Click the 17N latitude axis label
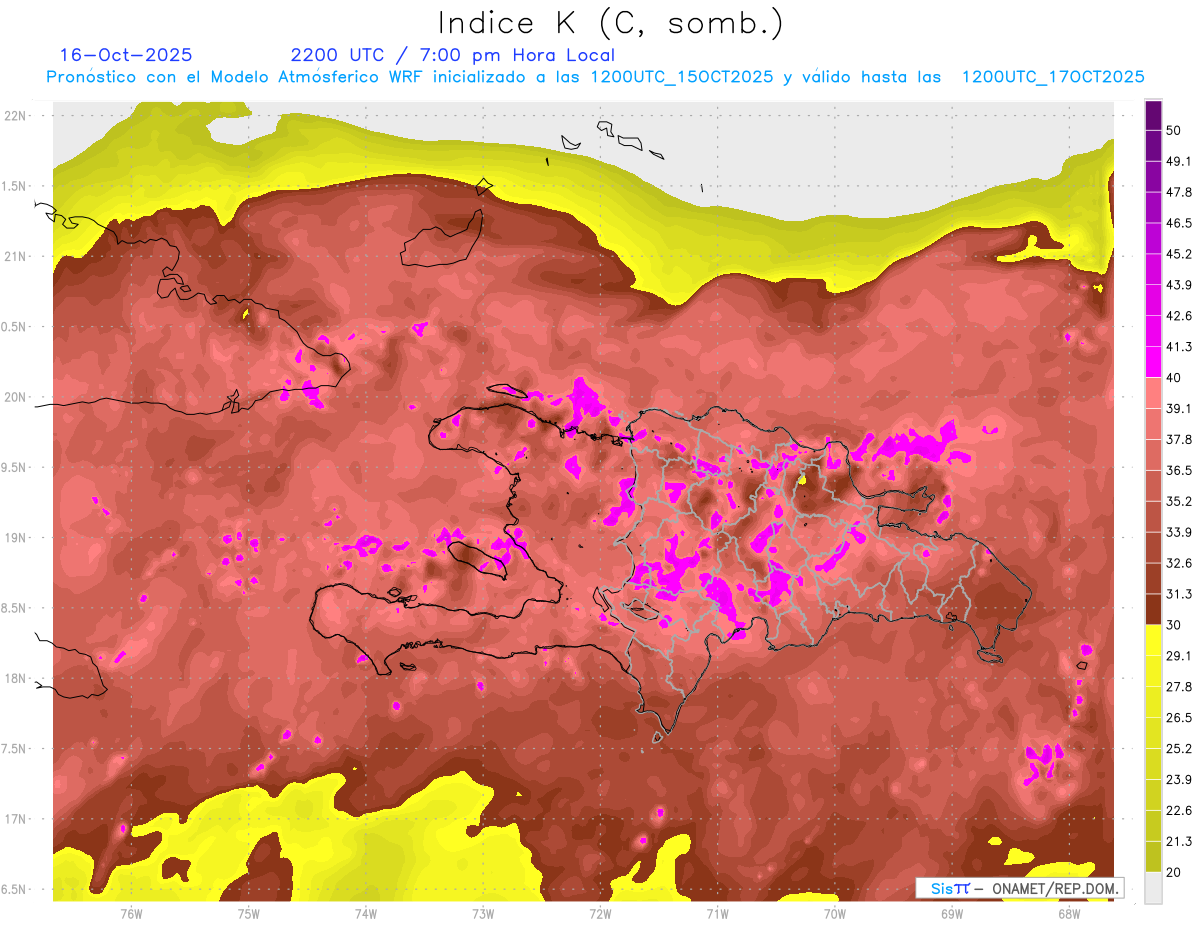Image resolution: width=1200 pixels, height=927 pixels. [15, 819]
